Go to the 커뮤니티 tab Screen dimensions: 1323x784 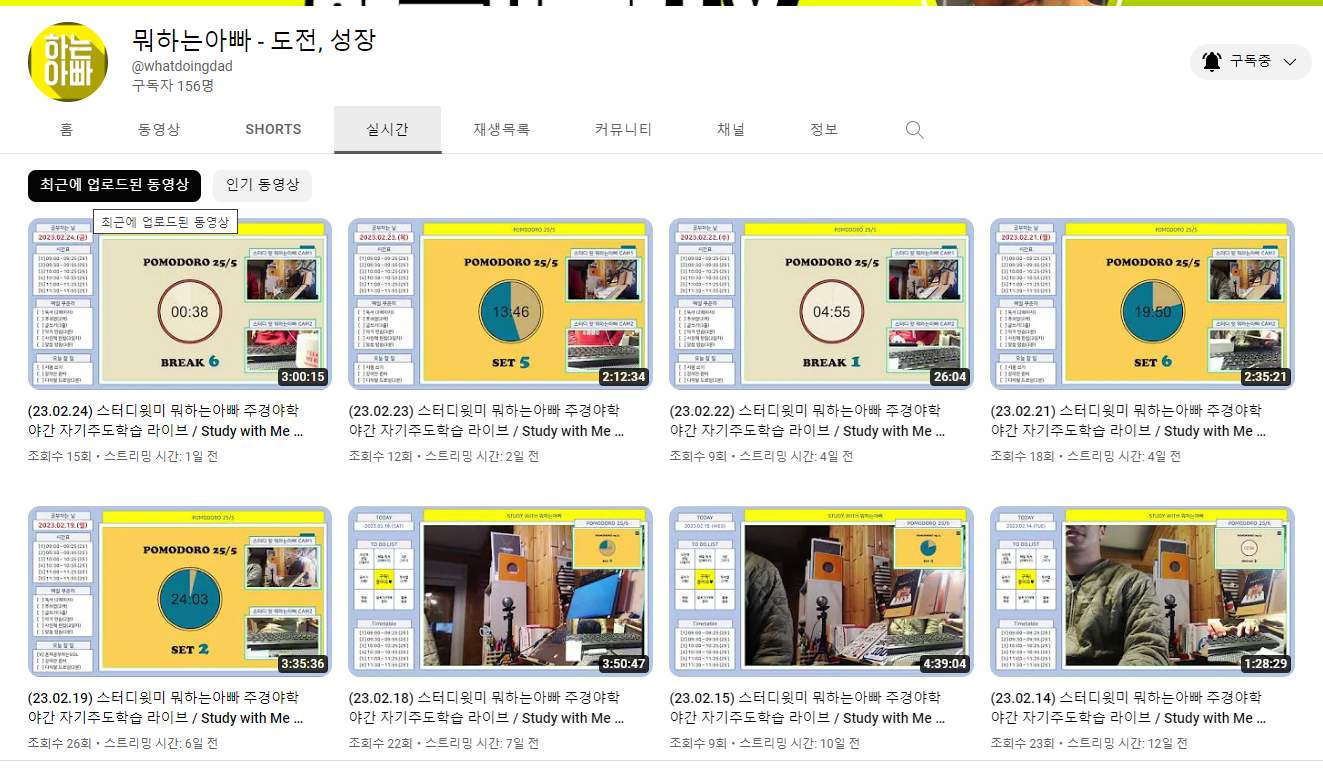(x=623, y=130)
